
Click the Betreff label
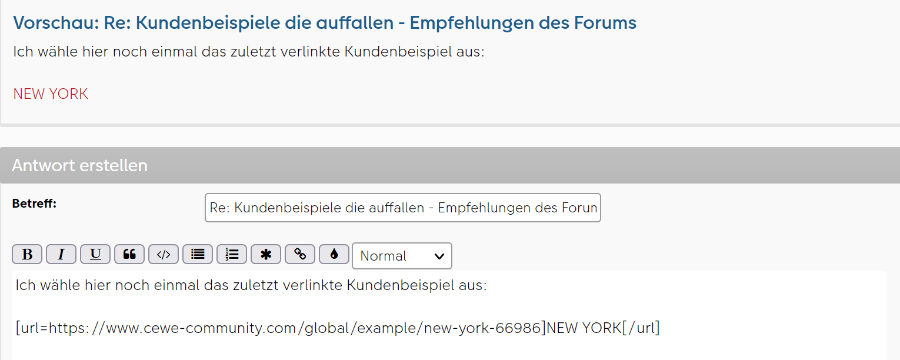[x=34, y=203]
